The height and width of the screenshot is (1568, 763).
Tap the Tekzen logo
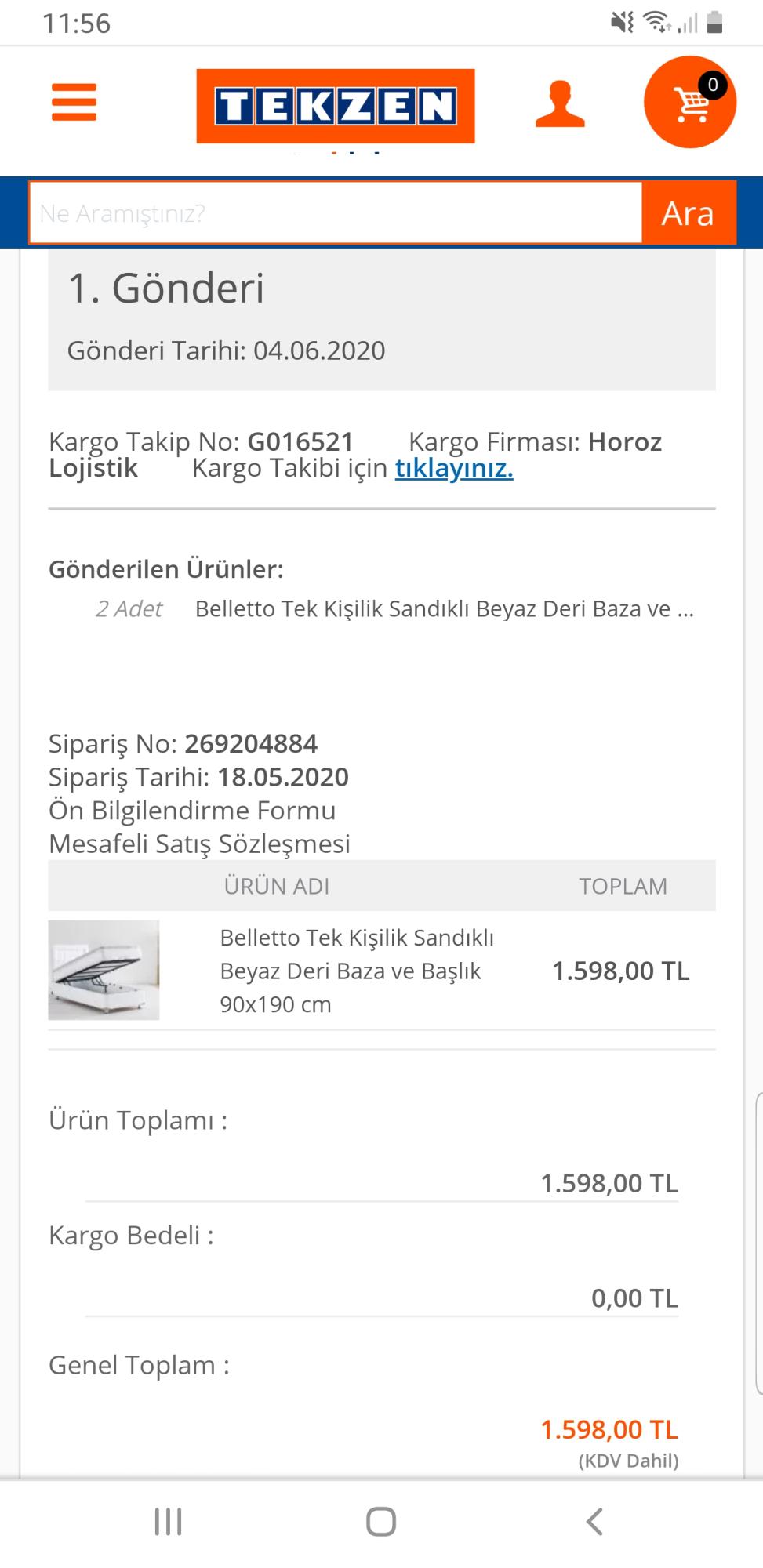click(335, 106)
